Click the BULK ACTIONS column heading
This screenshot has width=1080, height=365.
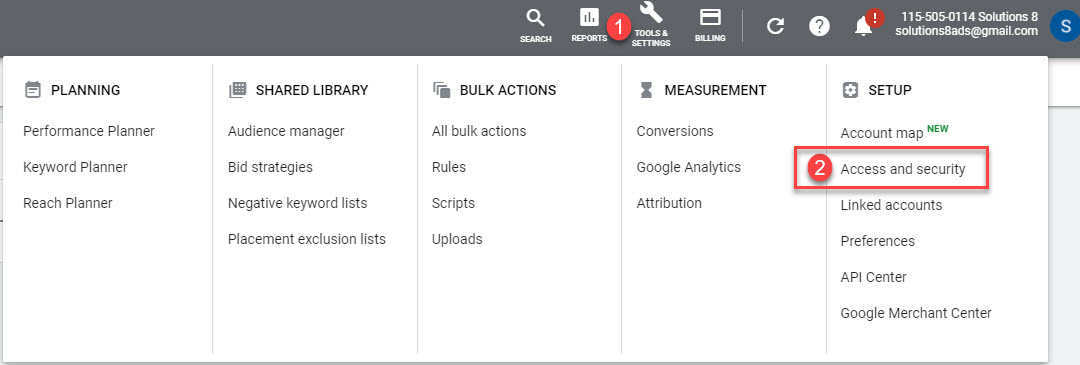pyautogui.click(x=508, y=90)
